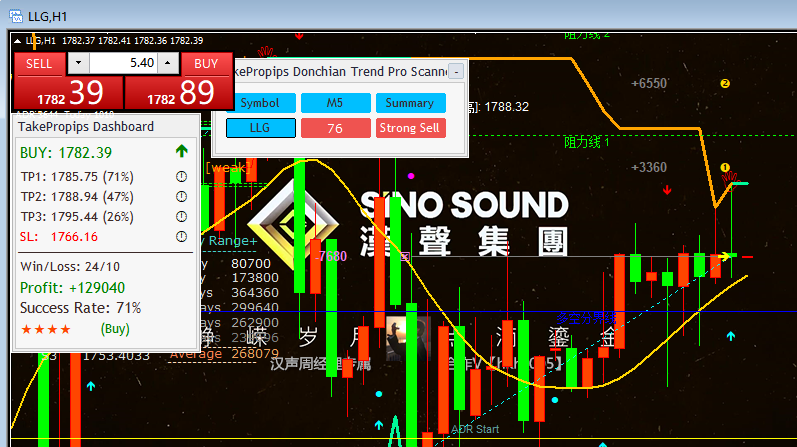Image resolution: width=797 pixels, height=447 pixels.
Task: Increase lot size with up arrow
Action: click(168, 63)
